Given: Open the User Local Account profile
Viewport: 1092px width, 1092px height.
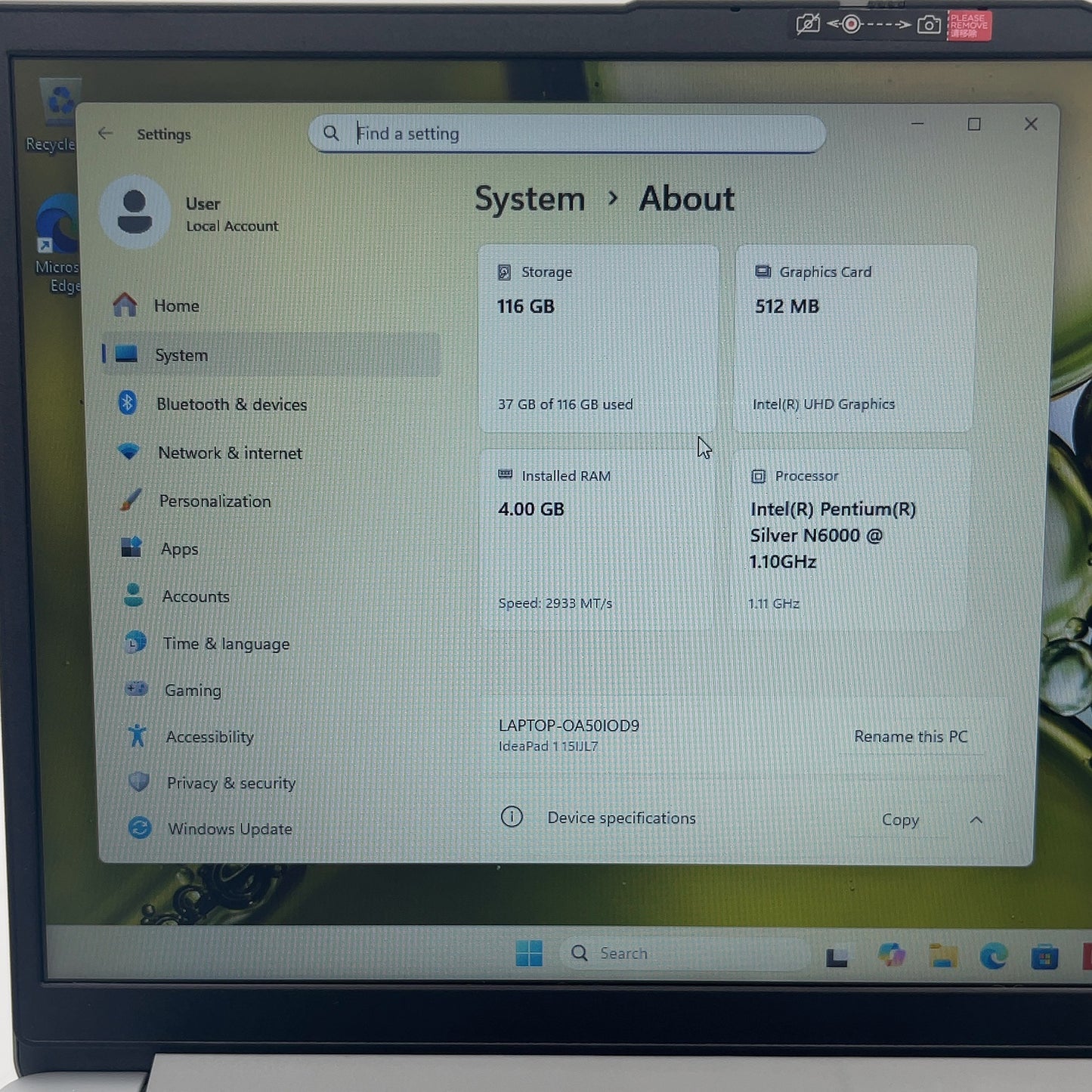Looking at the screenshot, I should pos(190,213).
